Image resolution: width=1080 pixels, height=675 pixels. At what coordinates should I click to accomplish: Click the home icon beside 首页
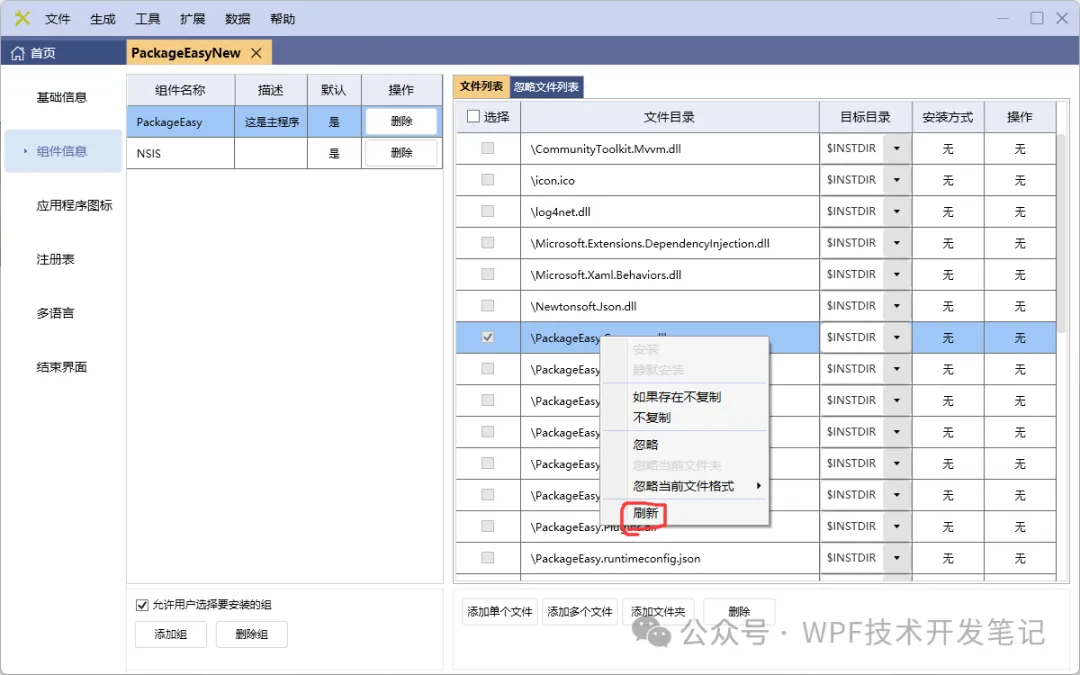17,53
